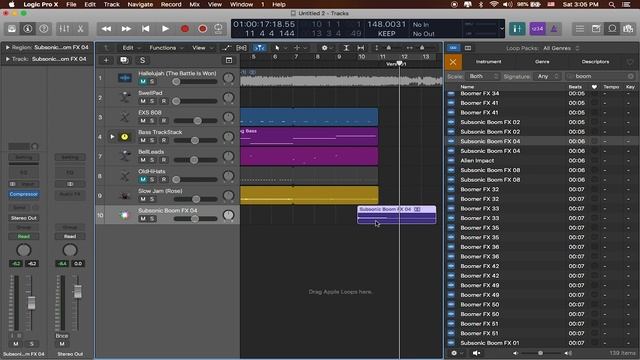This screenshot has width=640, height=360.
Task: Record-enable the BellLeads track
Action: [164, 160]
